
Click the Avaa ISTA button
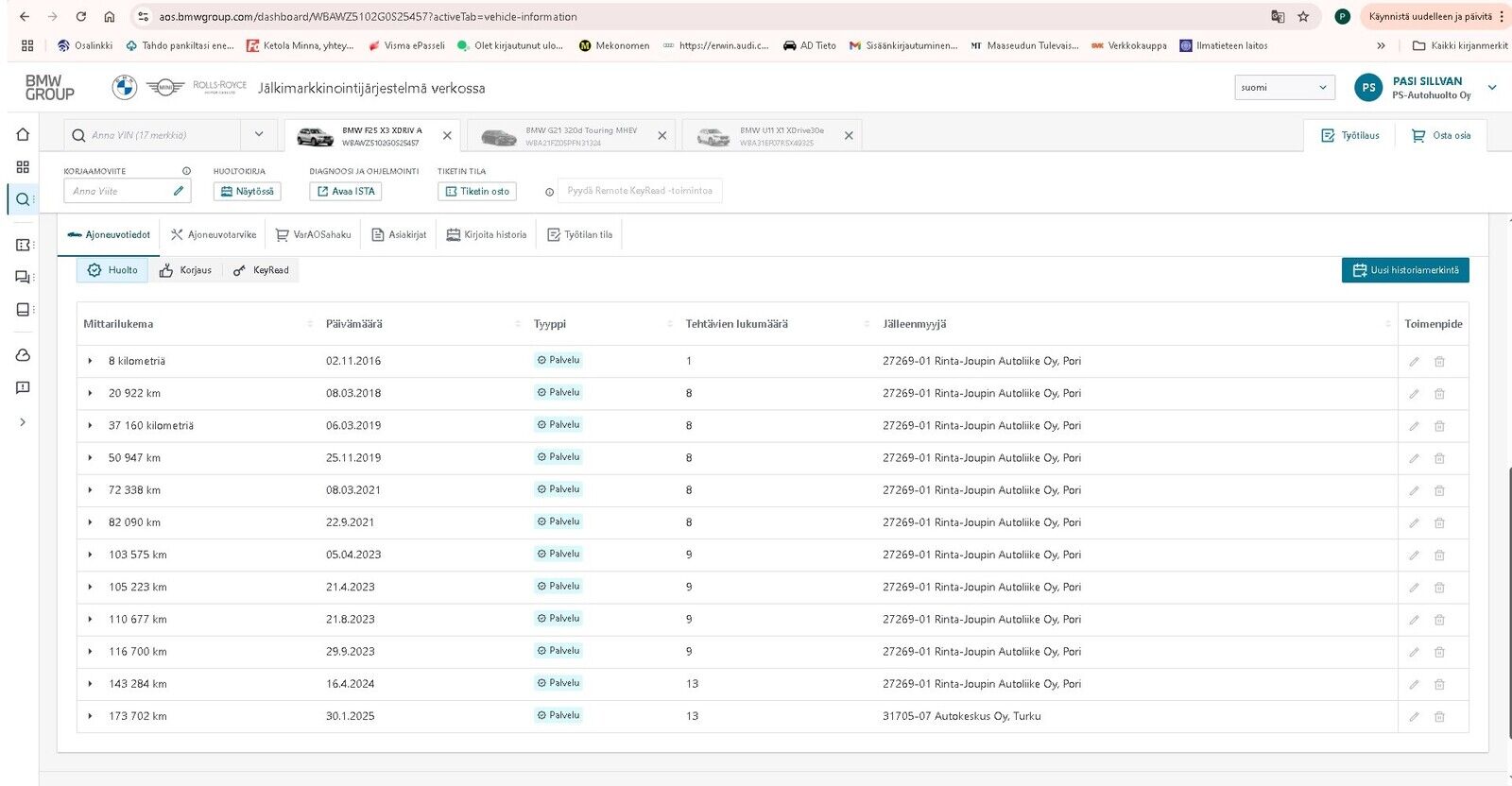pyautogui.click(x=346, y=191)
